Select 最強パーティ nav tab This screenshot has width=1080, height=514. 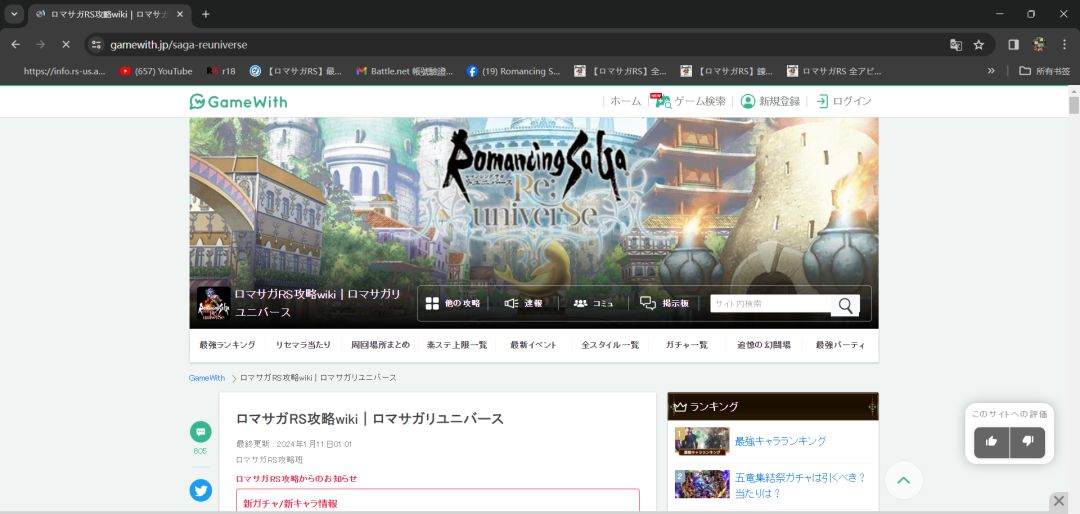pos(840,345)
